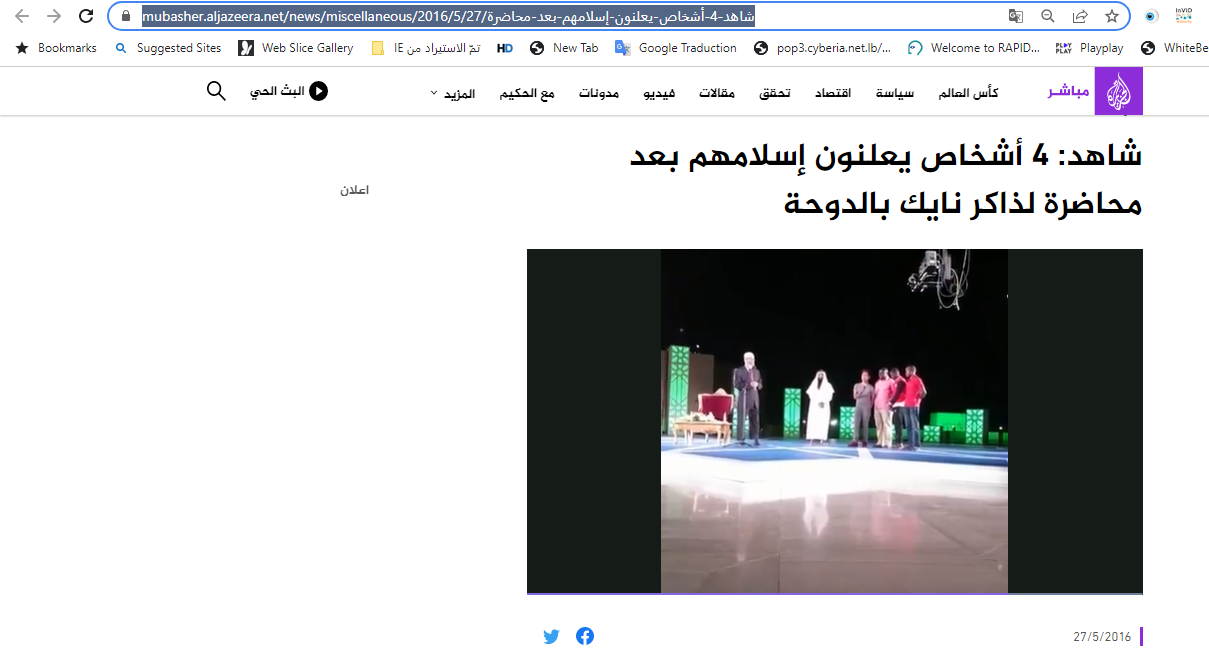
Task: Click the zoom magnifier icon in address bar
Action: tap(1048, 16)
